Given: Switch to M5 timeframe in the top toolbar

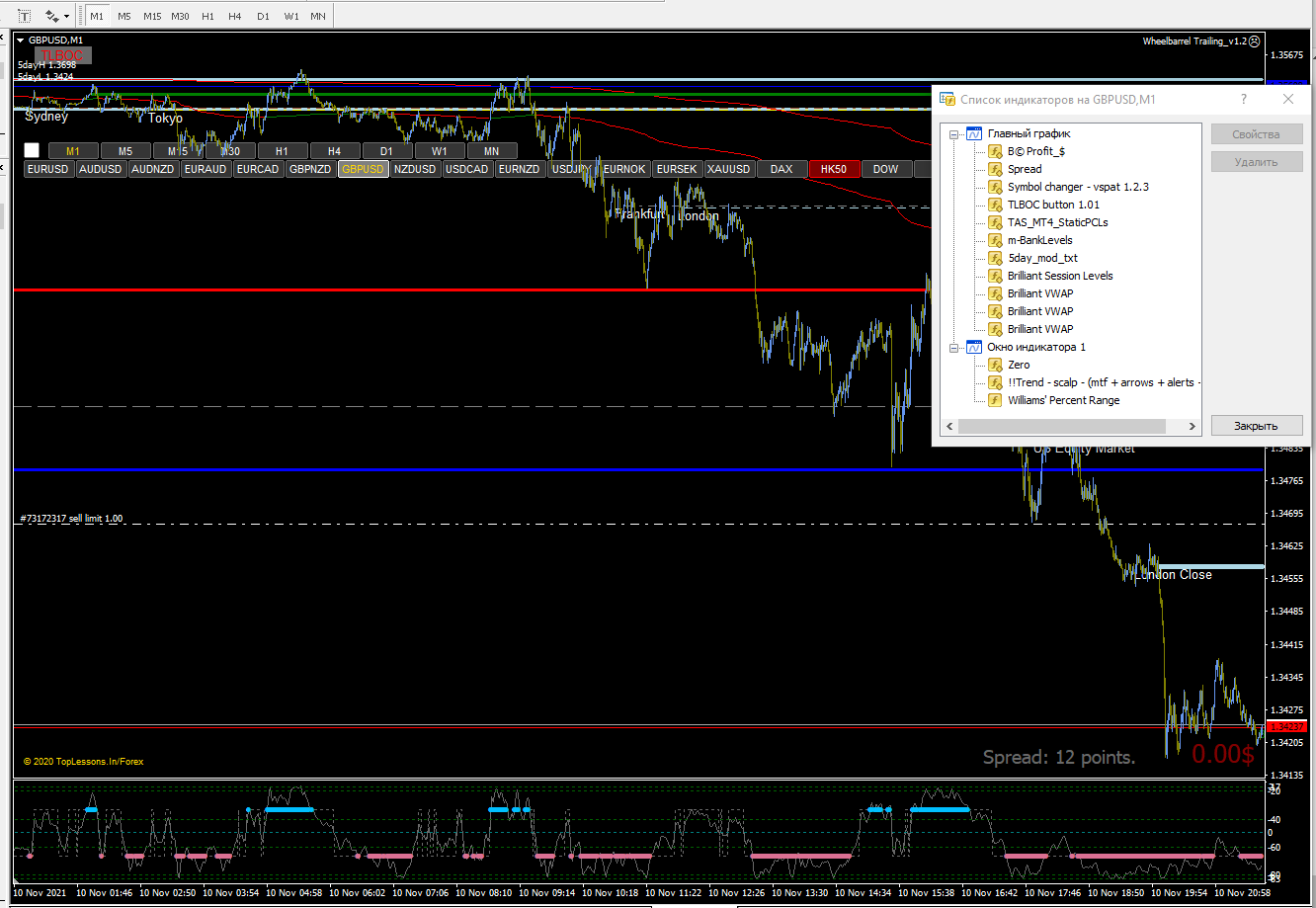Looking at the screenshot, I should pyautogui.click(x=123, y=16).
